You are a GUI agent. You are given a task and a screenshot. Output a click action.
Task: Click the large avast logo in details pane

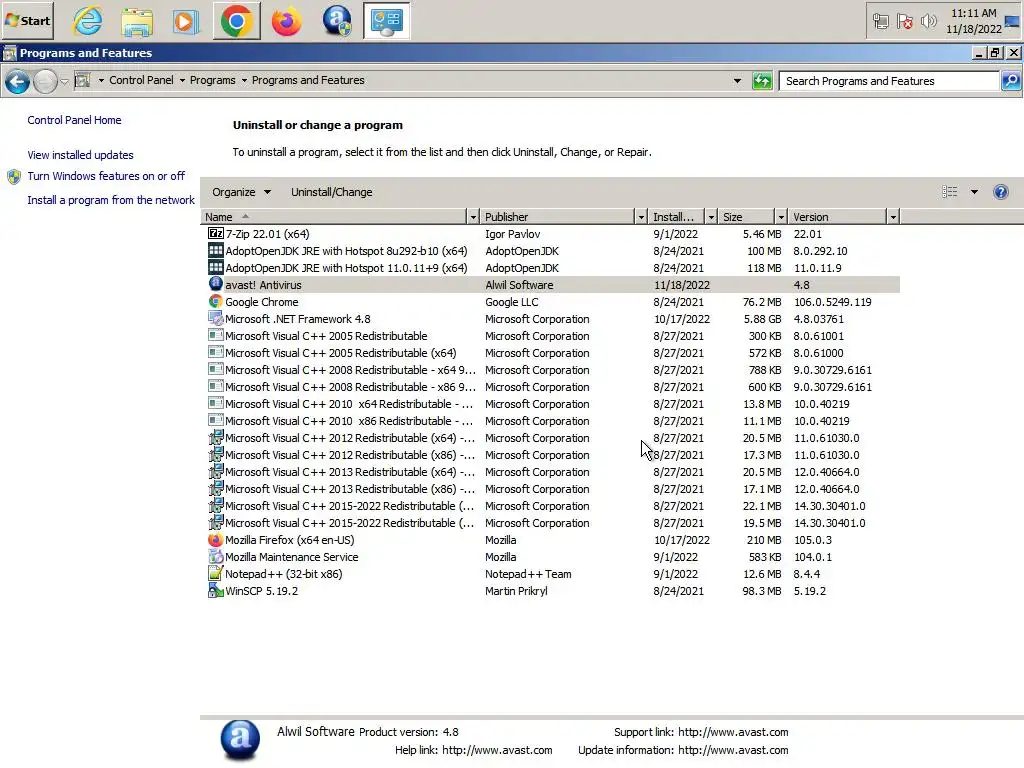click(x=240, y=740)
